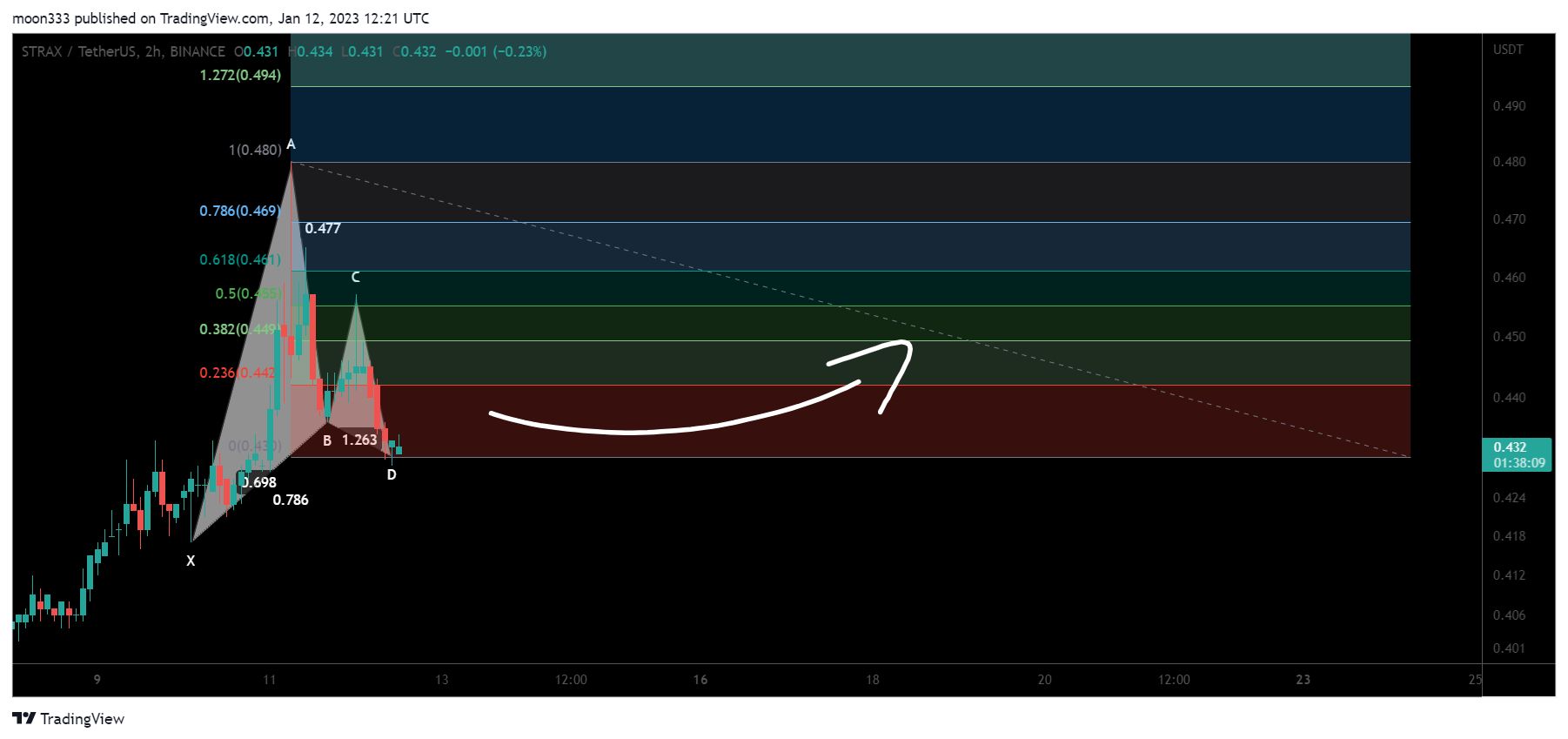This screenshot has height=739, width=1568.
Task: Click the date 23 on time axis
Action: pos(1303,680)
